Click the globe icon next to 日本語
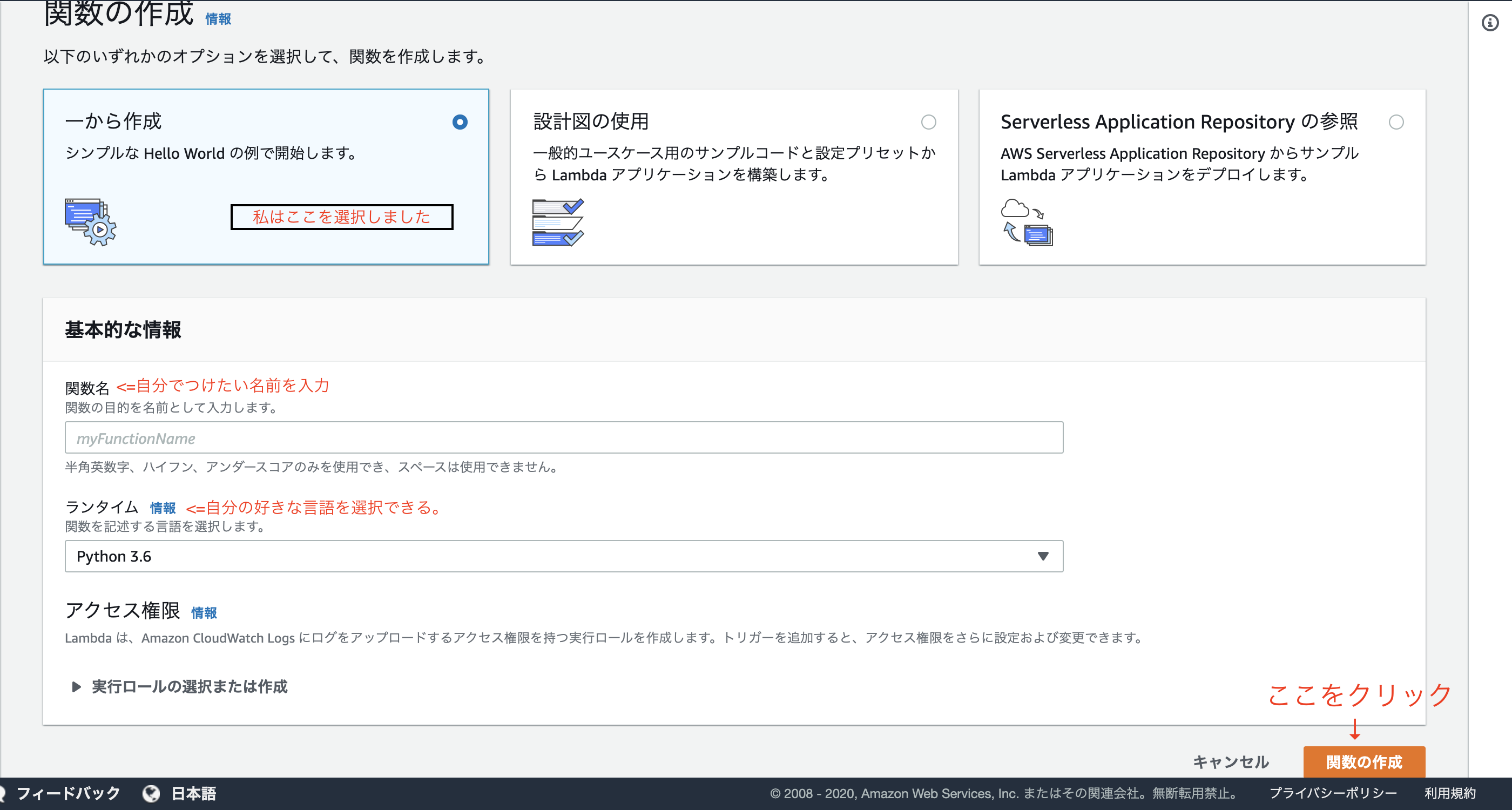The image size is (1512, 810). pyautogui.click(x=151, y=794)
